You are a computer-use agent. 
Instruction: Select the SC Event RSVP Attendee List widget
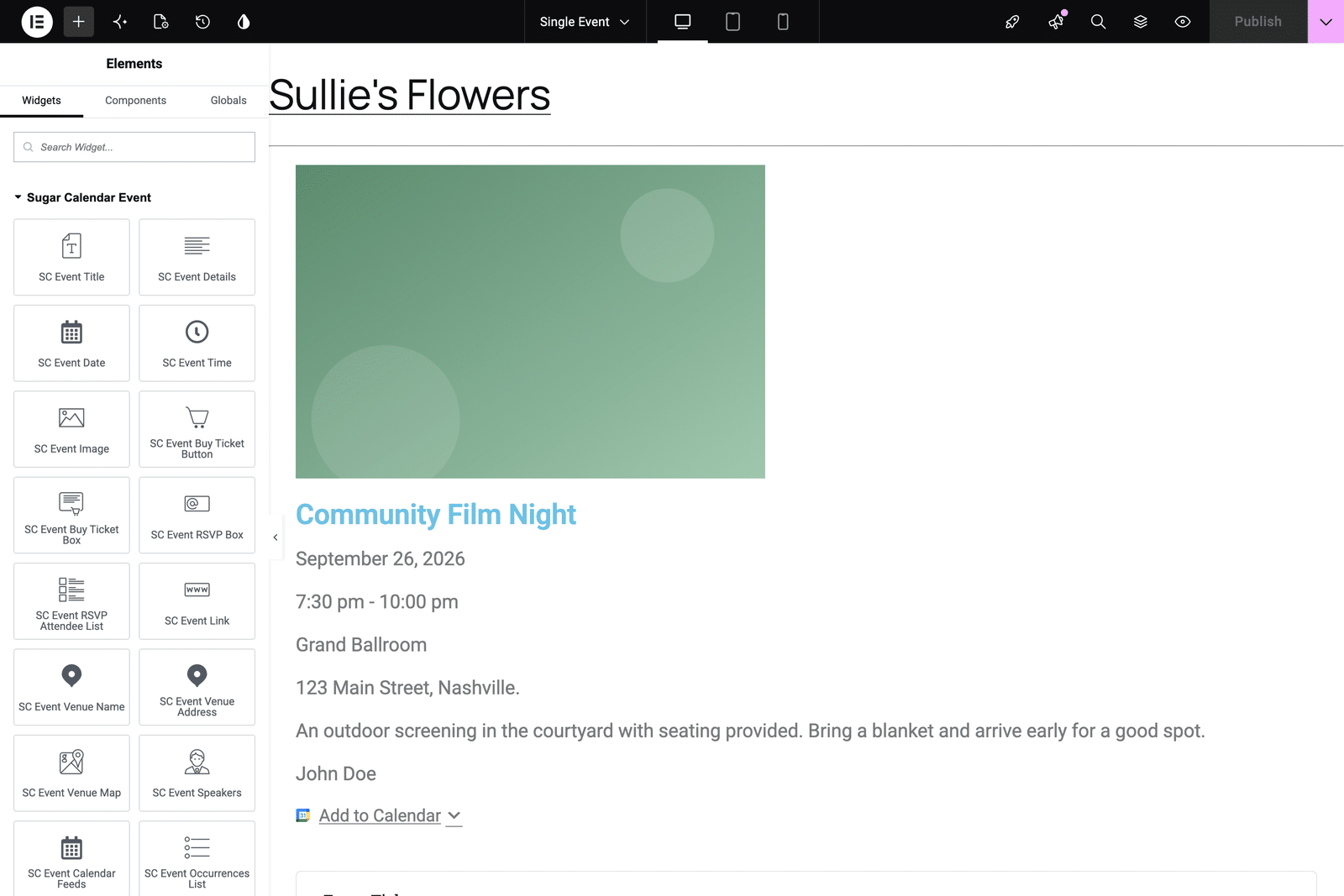(x=71, y=601)
